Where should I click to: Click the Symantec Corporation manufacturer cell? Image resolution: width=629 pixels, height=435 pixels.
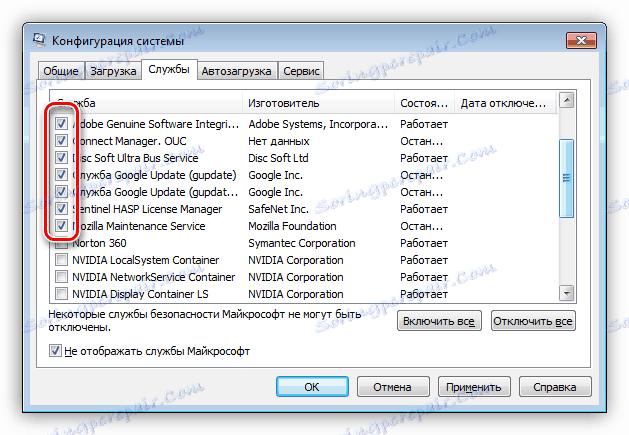pyautogui.click(x=302, y=243)
